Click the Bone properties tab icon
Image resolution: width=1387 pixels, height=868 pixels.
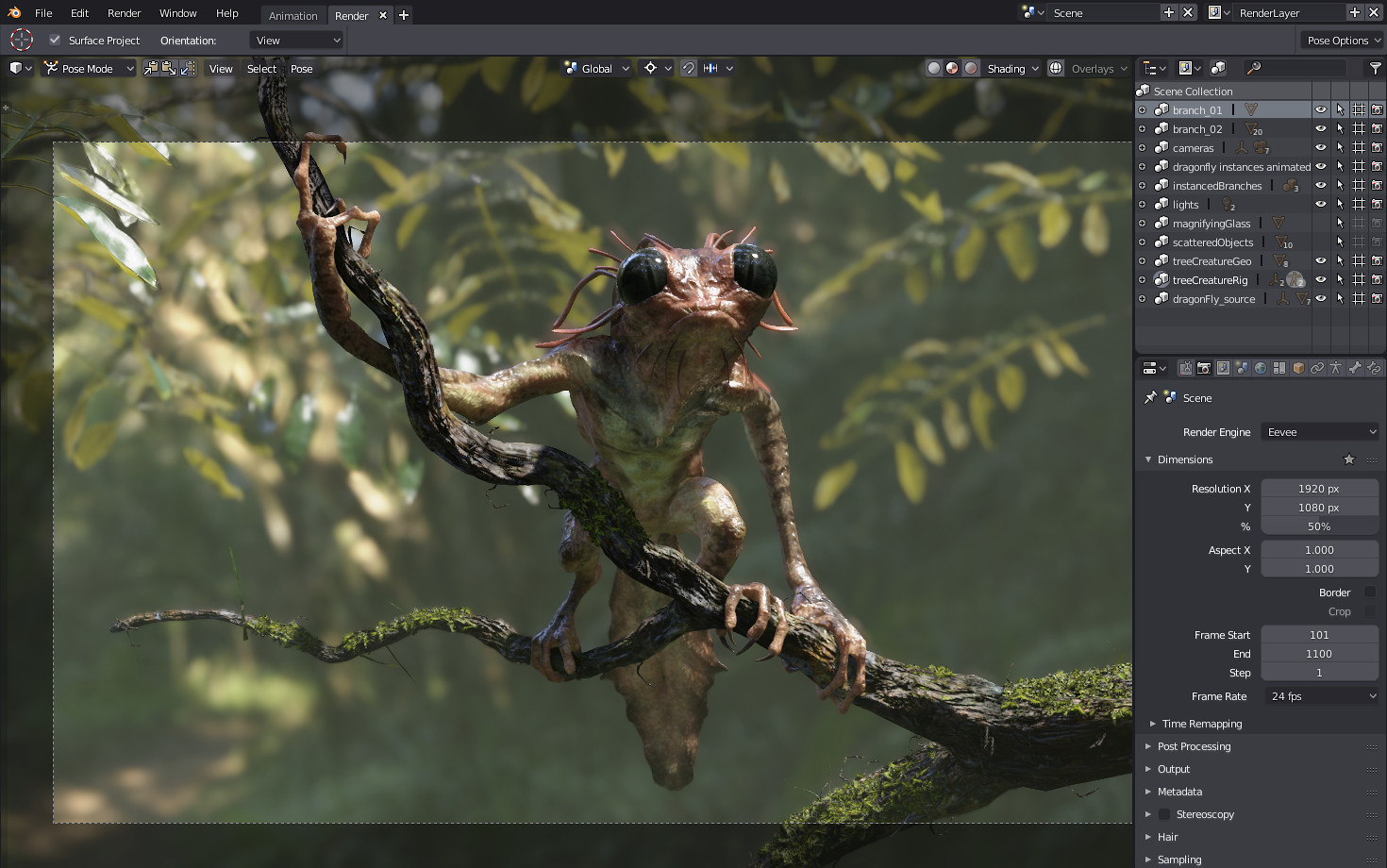coord(1355,368)
